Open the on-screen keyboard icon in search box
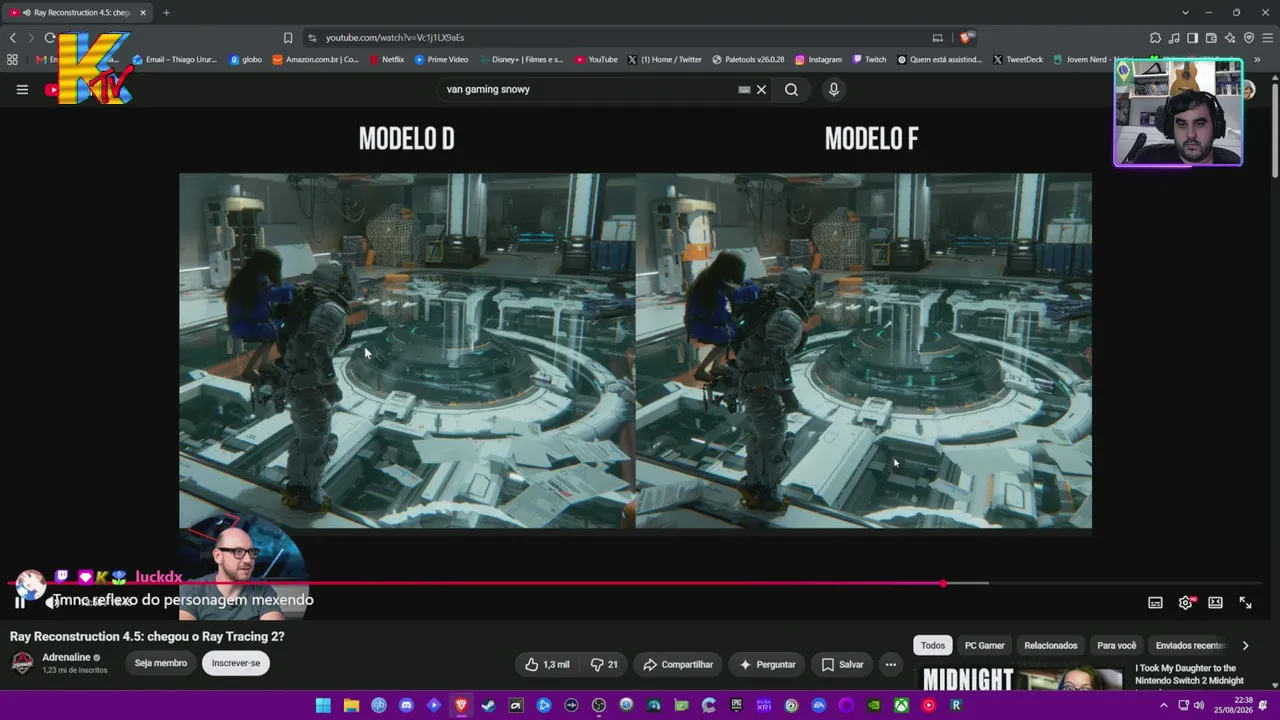Image resolution: width=1280 pixels, height=720 pixels. tap(744, 89)
